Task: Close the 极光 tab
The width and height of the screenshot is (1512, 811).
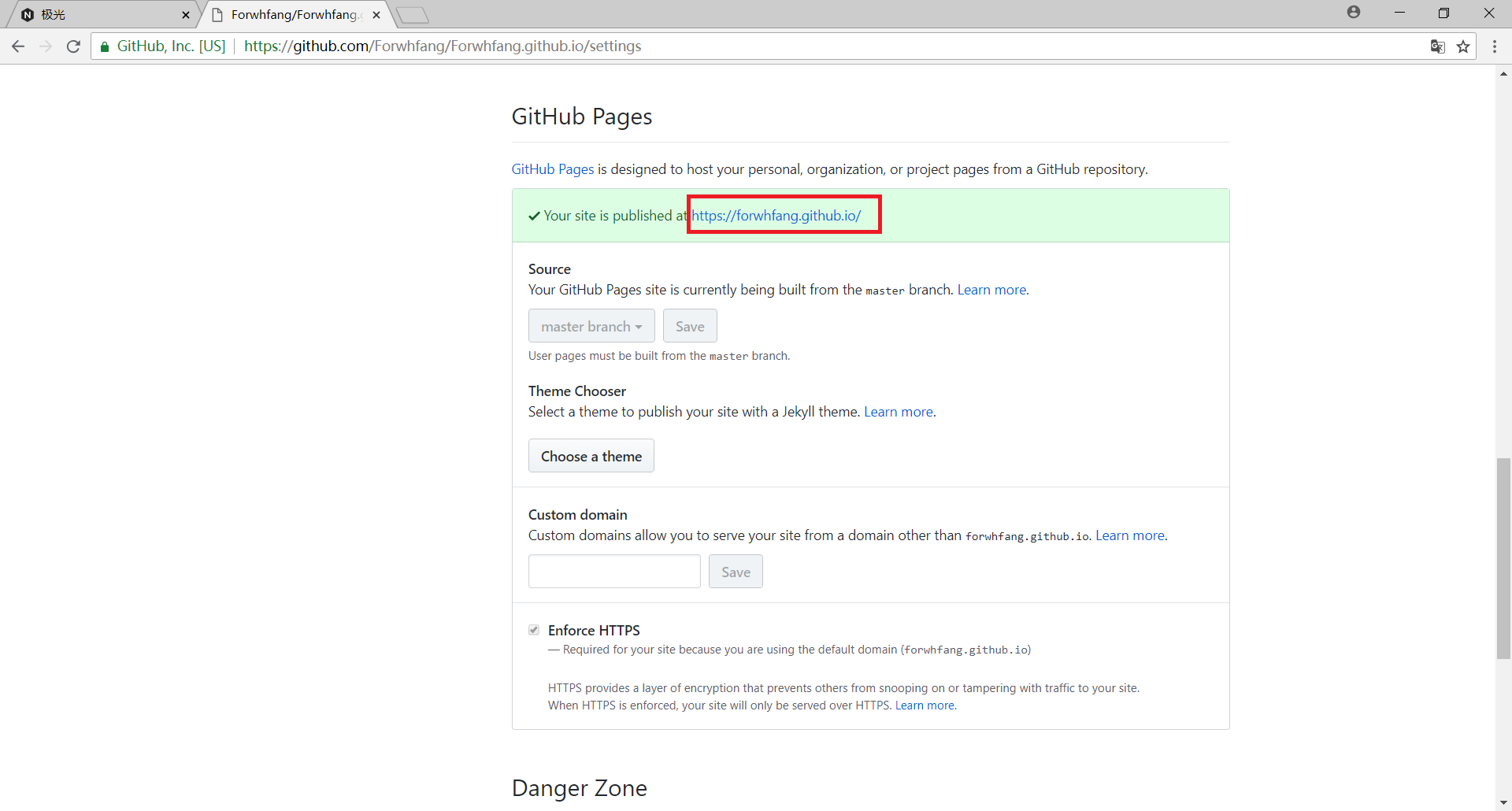Action: 186,15
